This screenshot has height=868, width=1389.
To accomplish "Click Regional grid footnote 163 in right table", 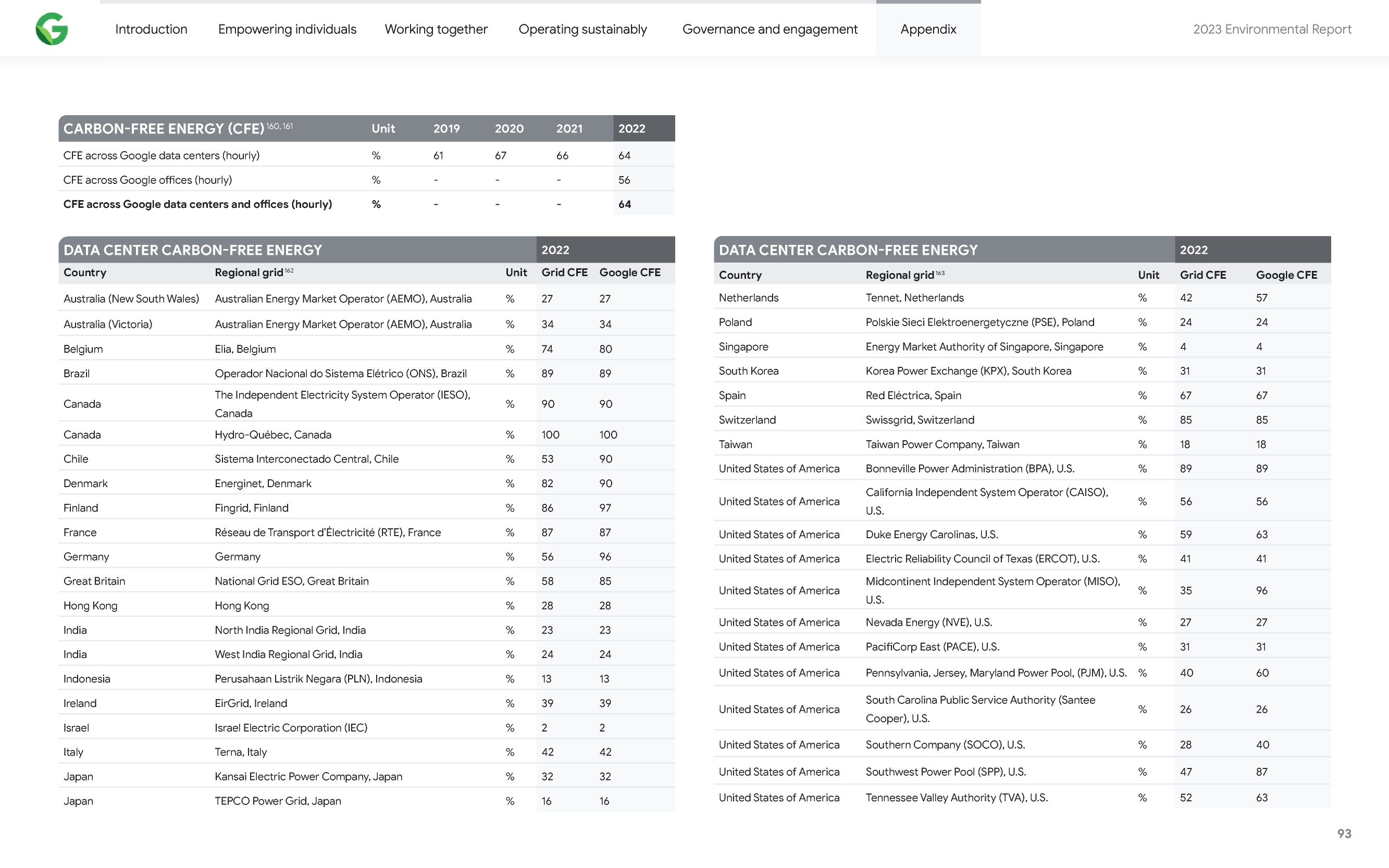I will (940, 272).
